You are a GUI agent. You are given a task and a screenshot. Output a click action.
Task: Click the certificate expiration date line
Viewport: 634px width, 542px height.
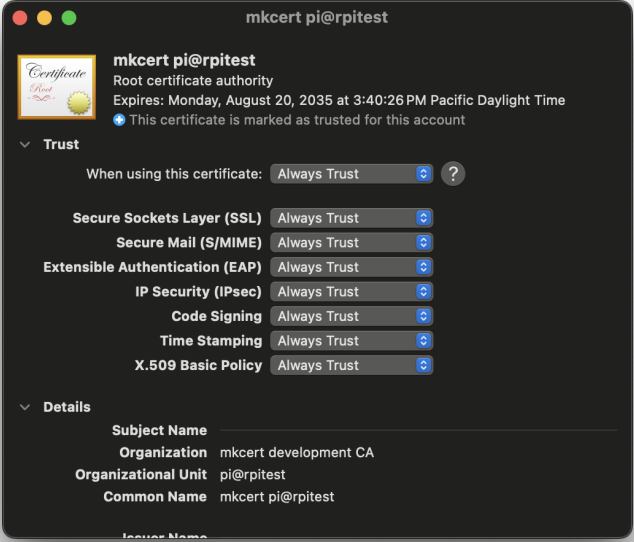[x=339, y=100]
